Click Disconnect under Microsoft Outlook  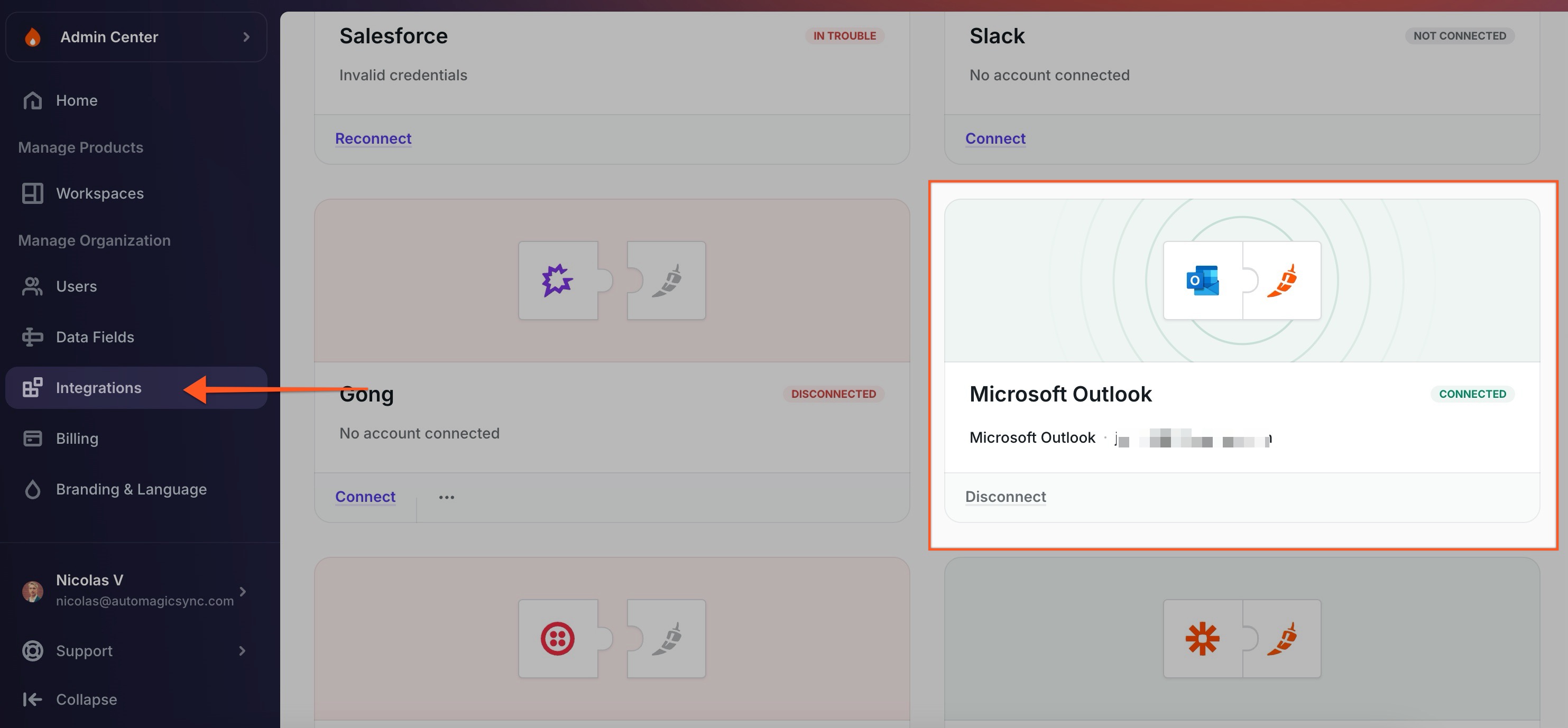coord(1005,497)
